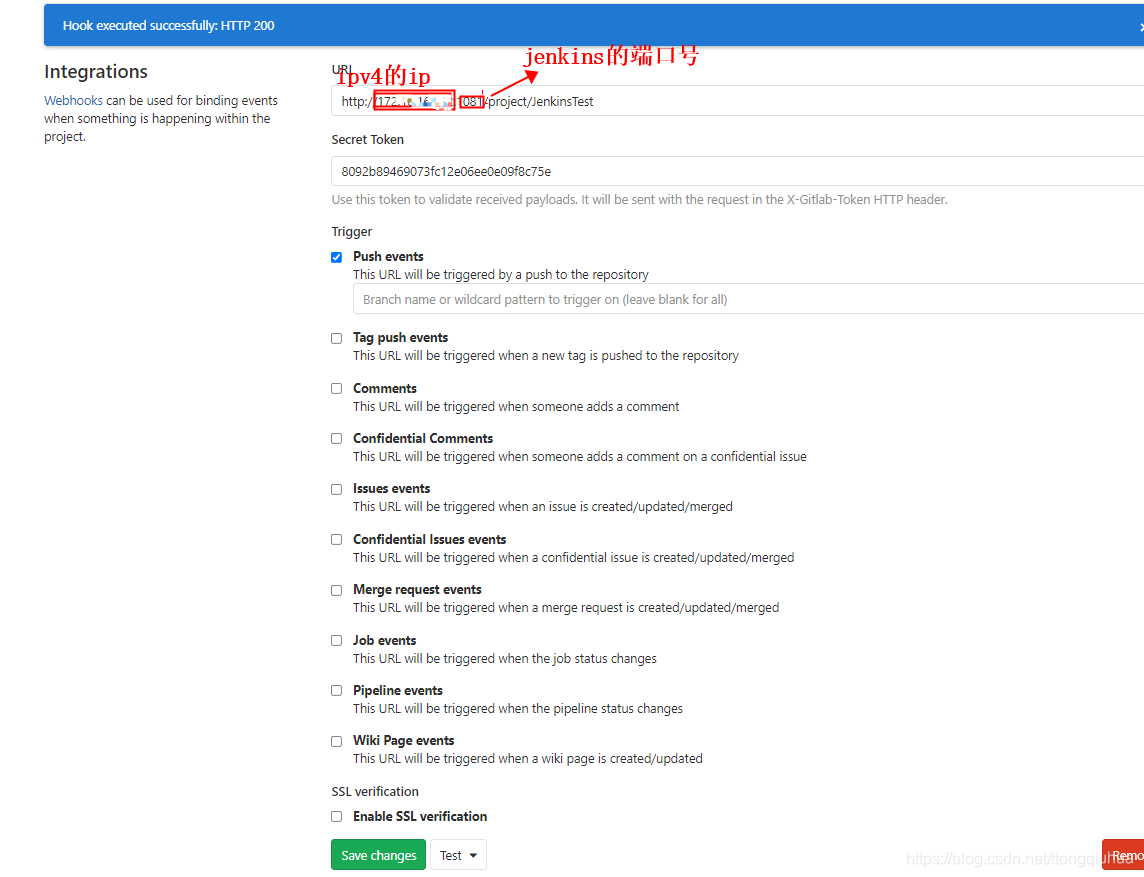Viewport: 1144px width, 877px height.
Task: Enable the Wiki Page events trigger
Action: click(336, 741)
